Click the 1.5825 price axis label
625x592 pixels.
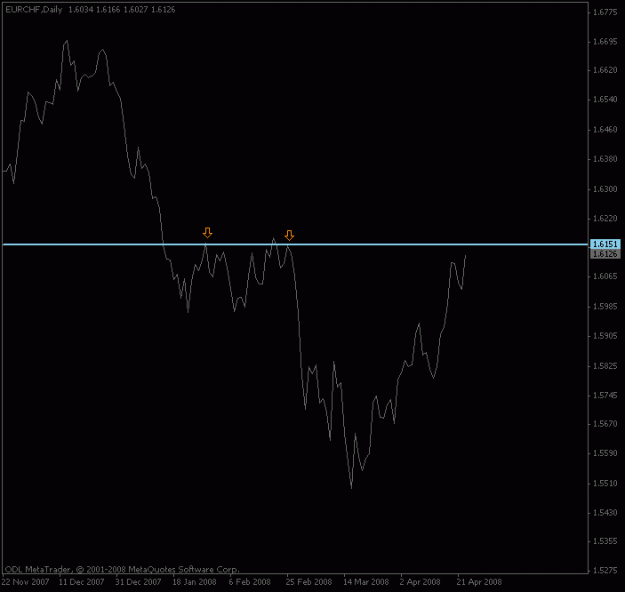605,366
